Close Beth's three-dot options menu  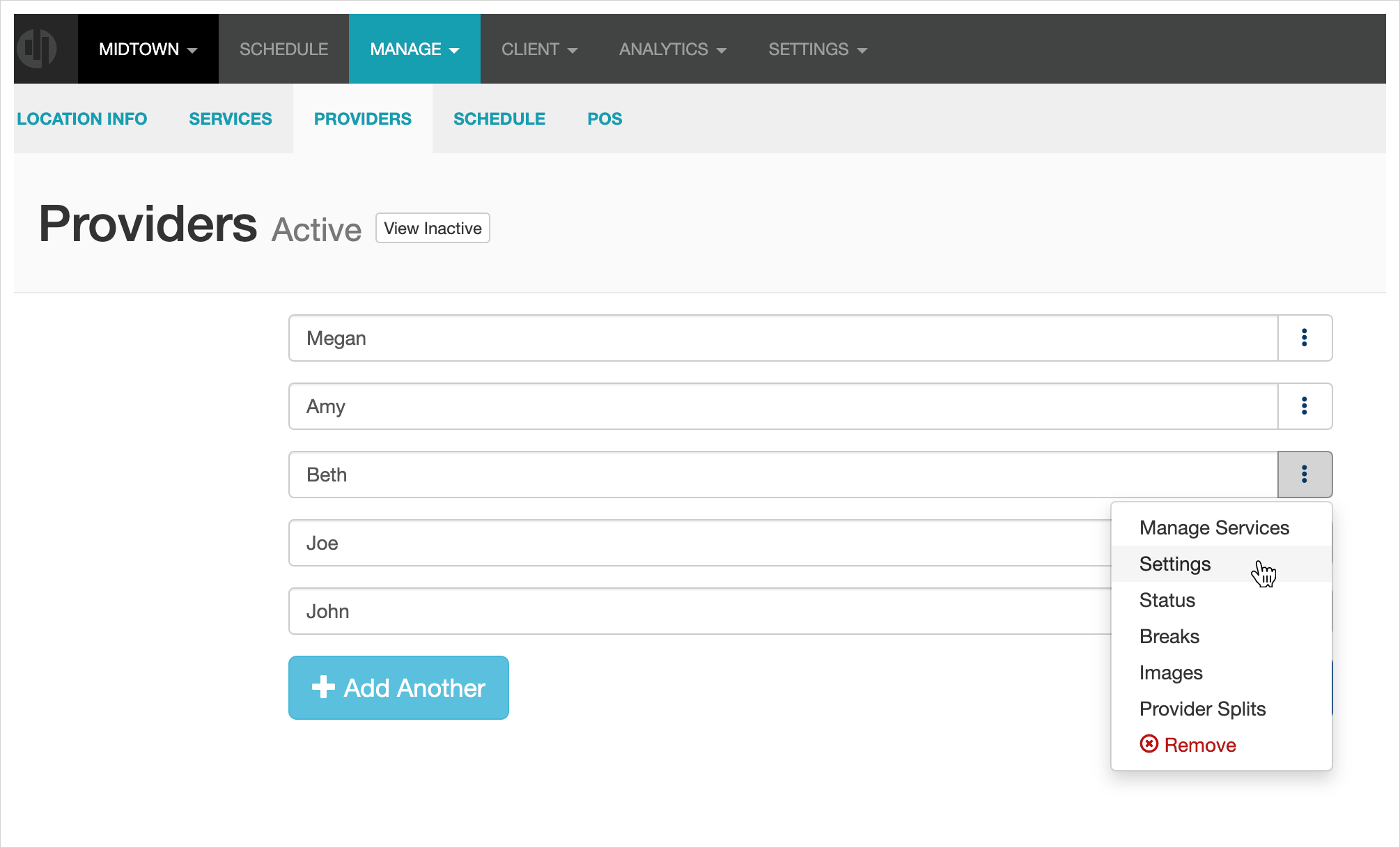1305,475
